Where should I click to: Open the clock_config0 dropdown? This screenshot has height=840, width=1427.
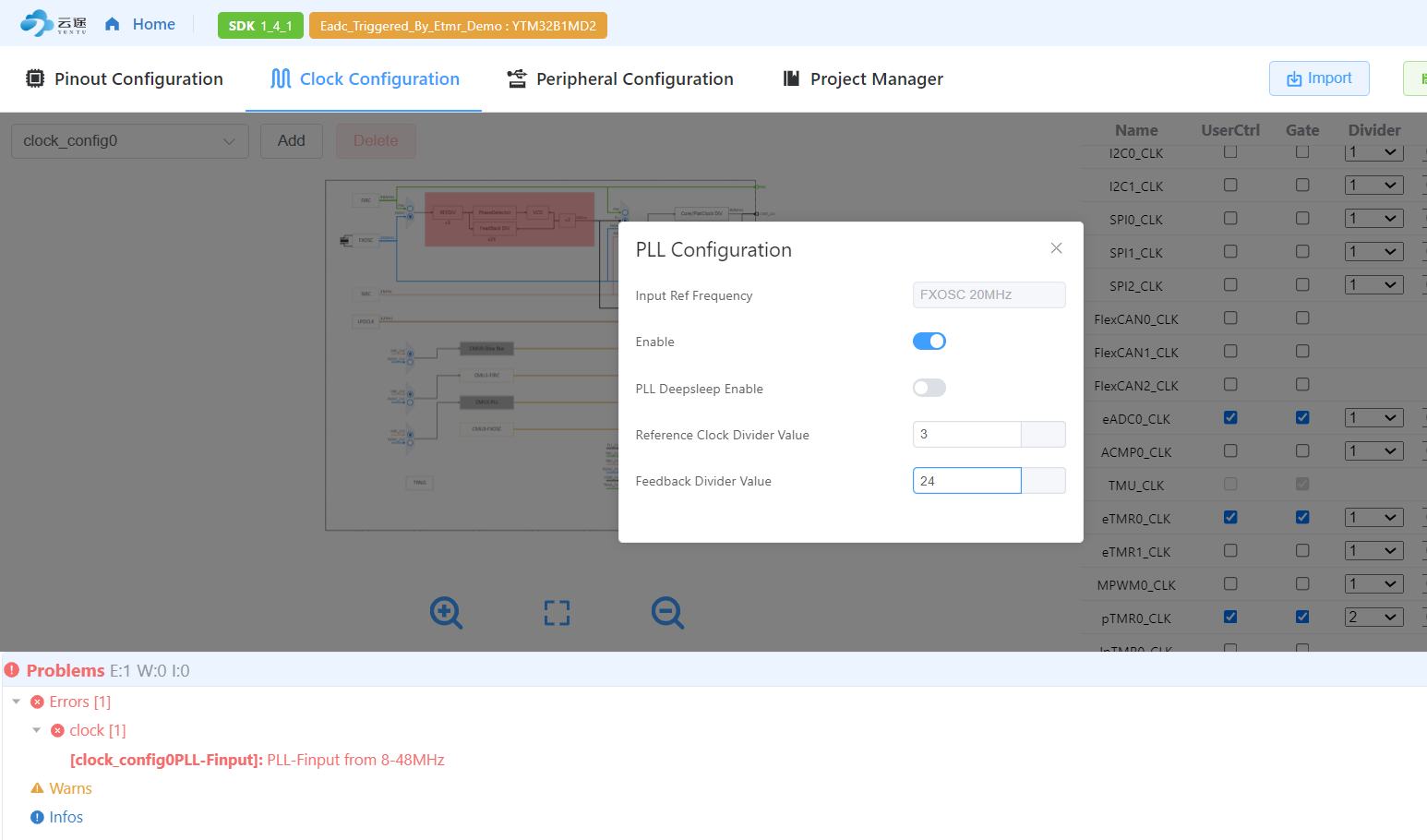coord(130,141)
